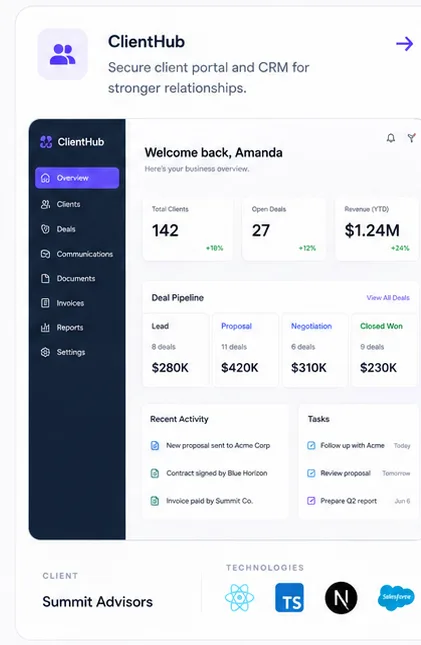Open the Open Deals 27 card
Screen dimensions: 421x645
[x=284, y=229]
